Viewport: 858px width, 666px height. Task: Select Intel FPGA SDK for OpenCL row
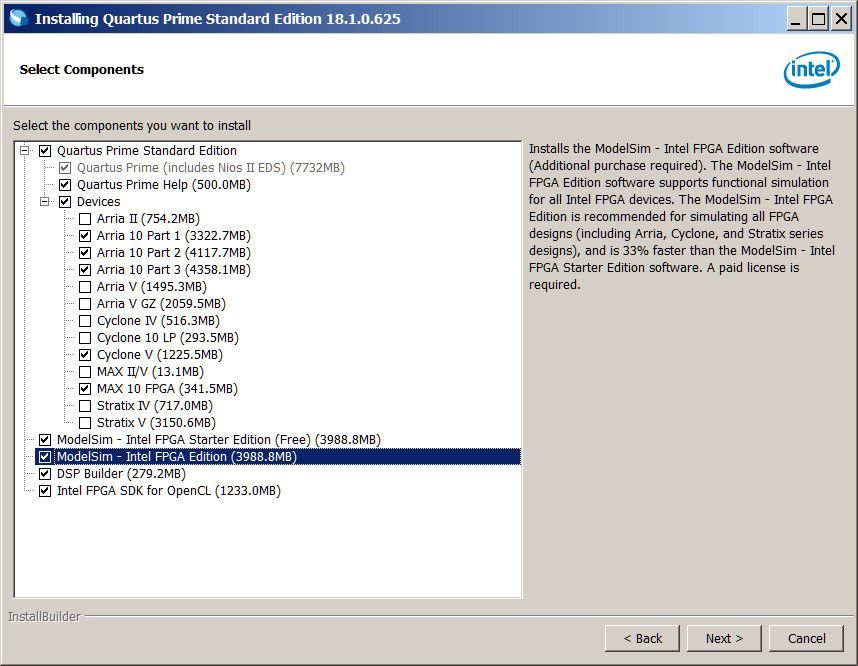[x=169, y=491]
